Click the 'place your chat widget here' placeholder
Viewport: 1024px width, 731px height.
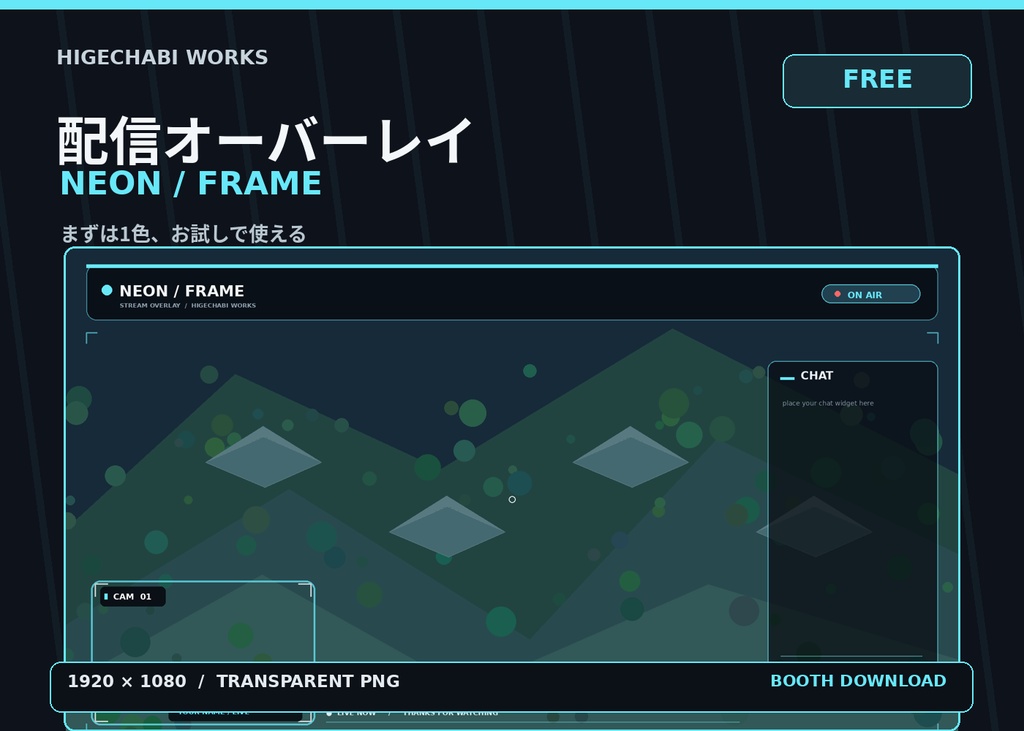[x=827, y=403]
